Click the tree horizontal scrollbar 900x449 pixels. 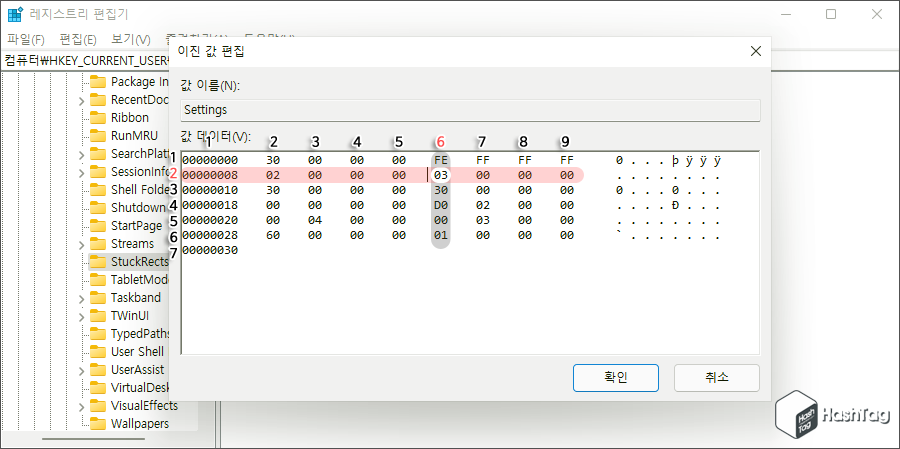coord(92,439)
